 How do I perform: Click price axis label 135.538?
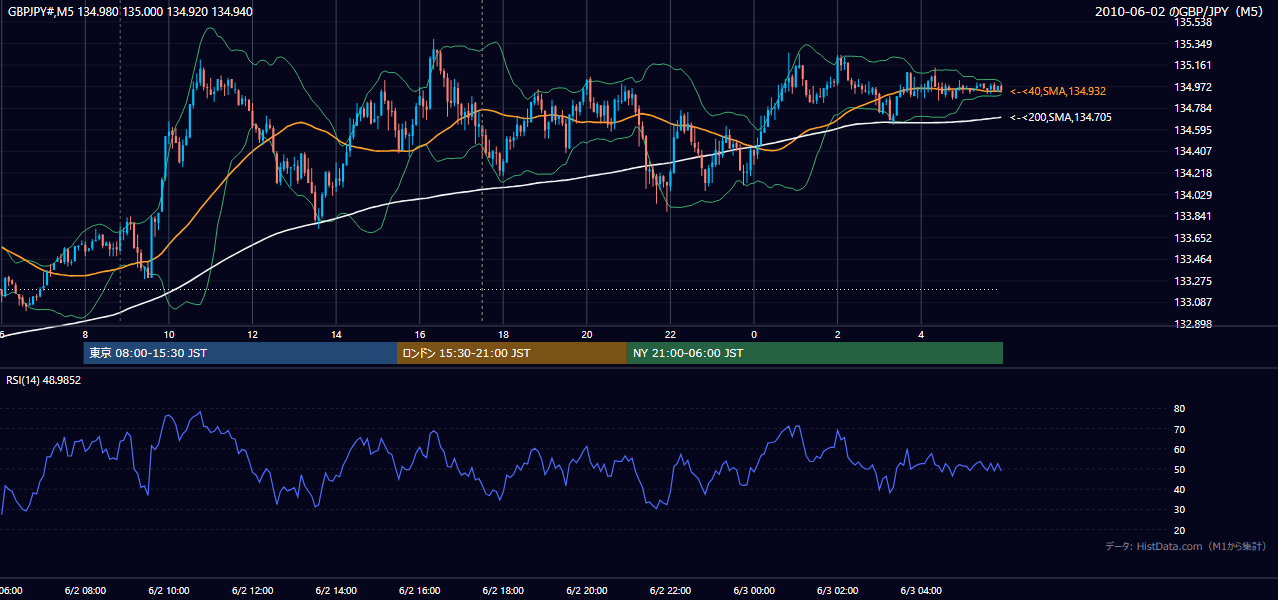[1192, 22]
